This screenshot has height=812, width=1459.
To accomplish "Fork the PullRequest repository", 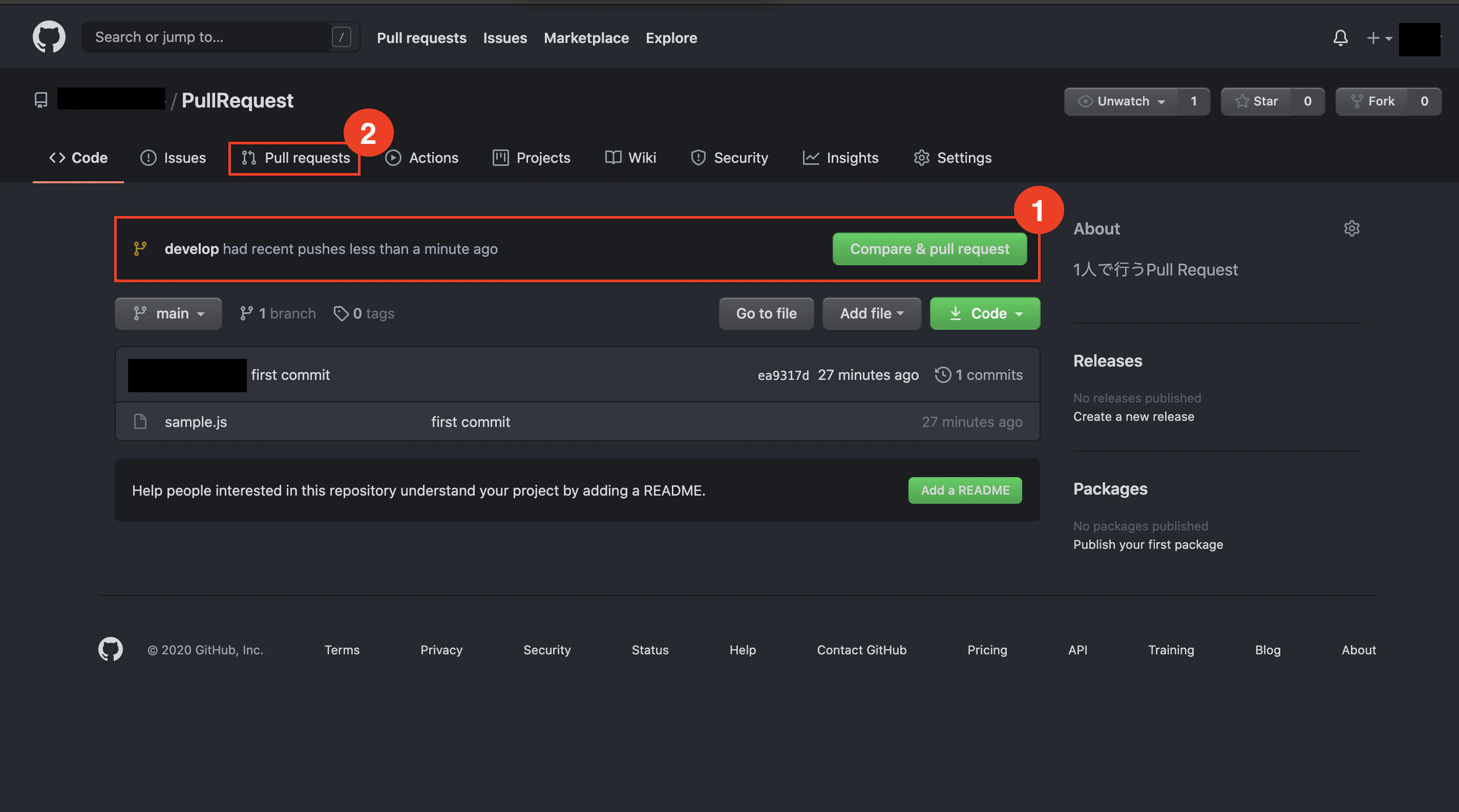I will (x=1372, y=101).
